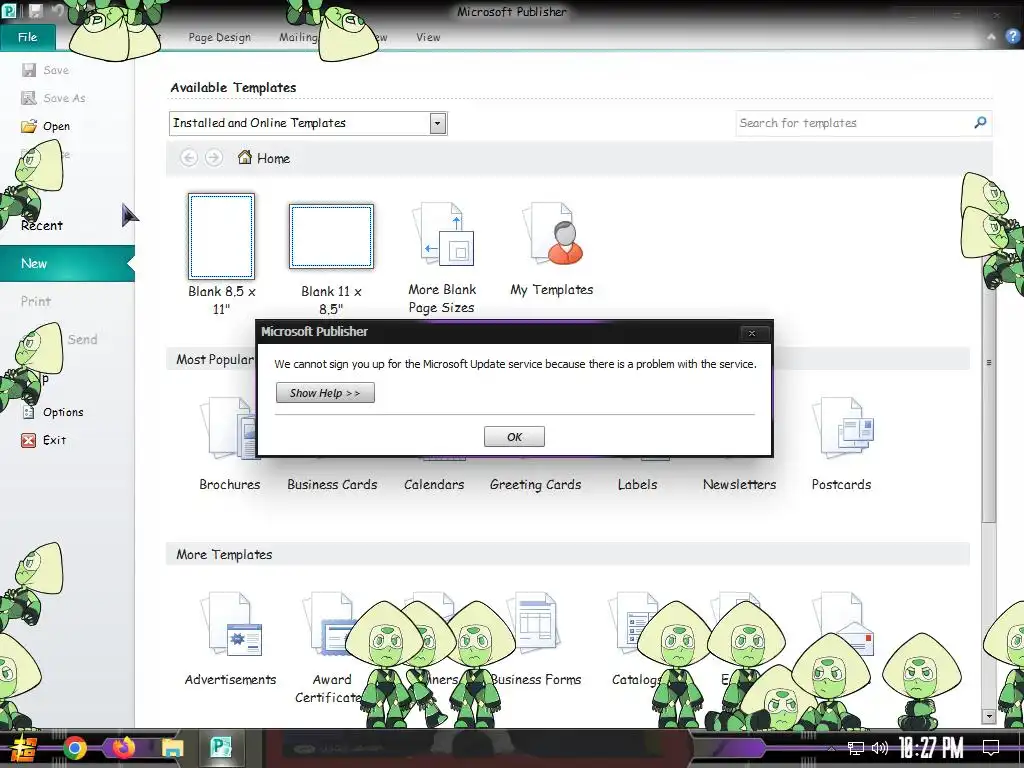The width and height of the screenshot is (1024, 768).
Task: Click the volume speaker tray icon
Action: [x=880, y=748]
